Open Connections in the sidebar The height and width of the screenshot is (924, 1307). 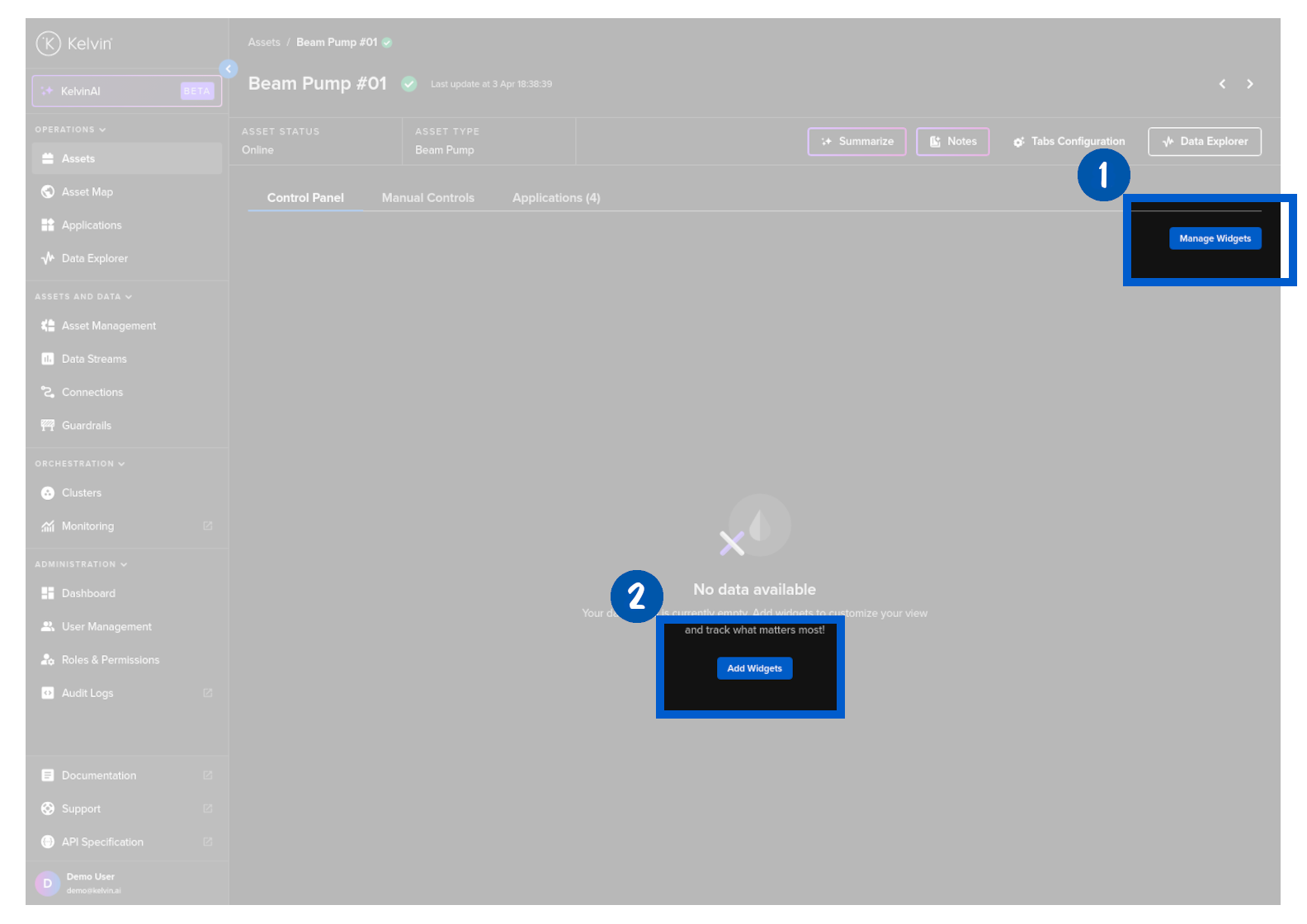pyautogui.click(x=92, y=393)
